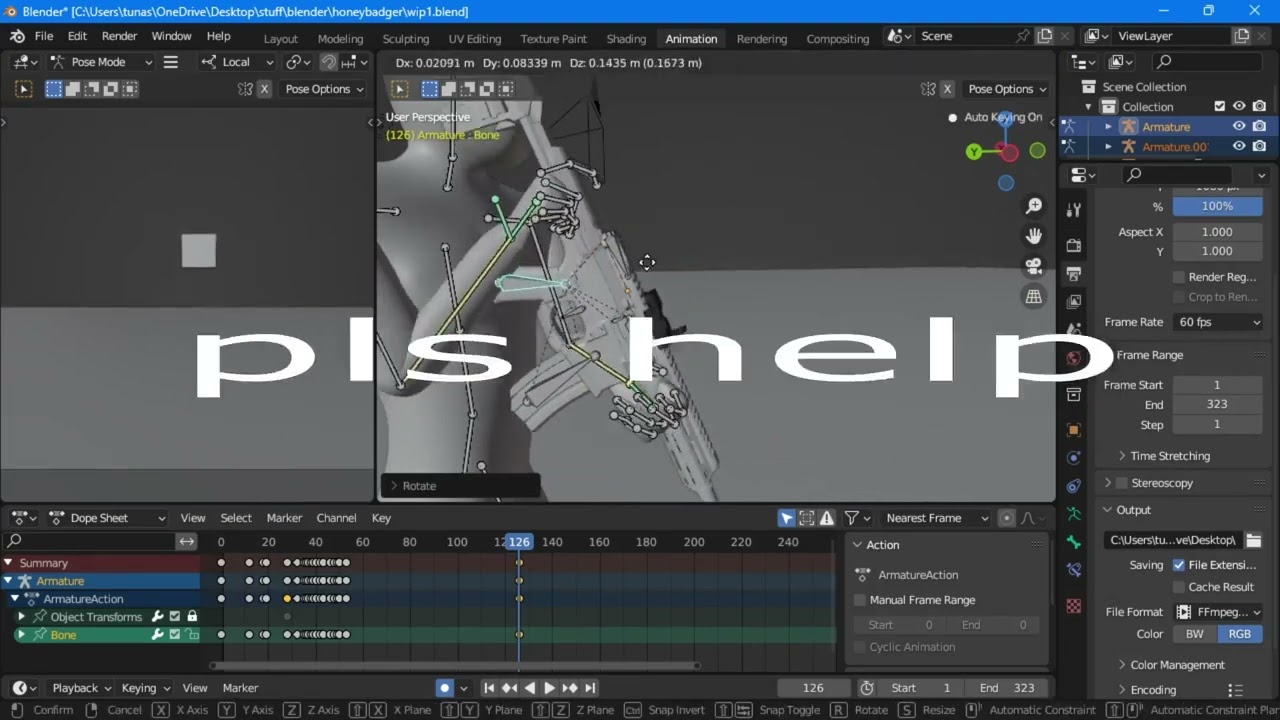Open the File menu
Viewport: 1280px width, 720px height.
44,36
